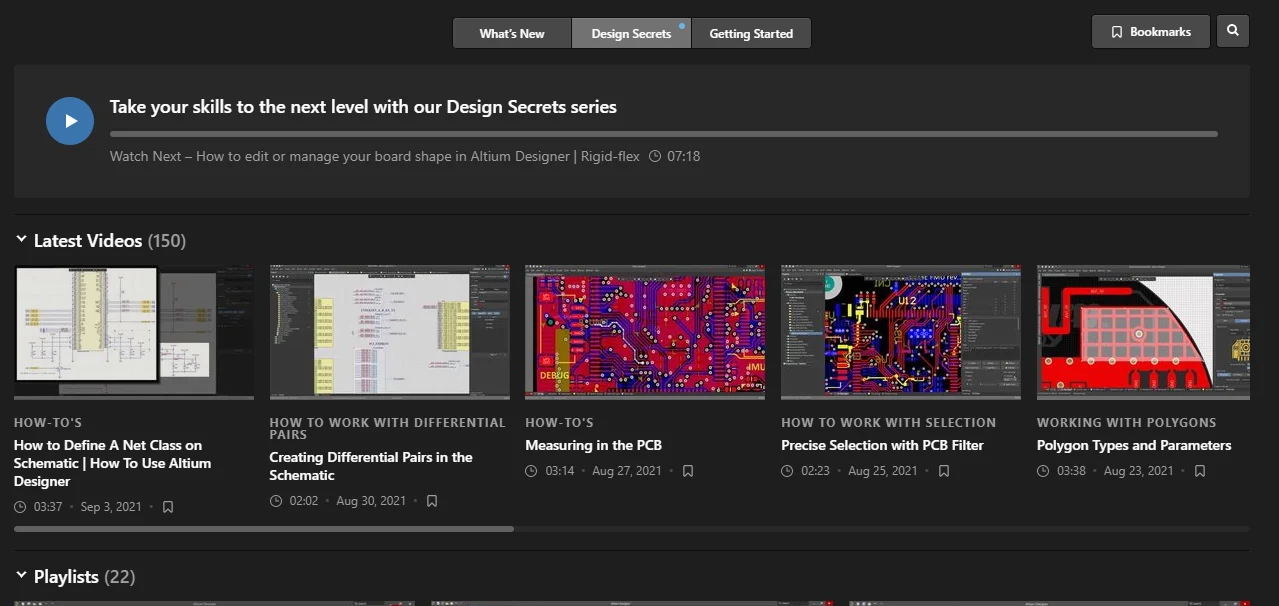The width and height of the screenshot is (1279, 606).
Task: Bookmark Polygon Types and Parameters video
Action: tap(1200, 471)
